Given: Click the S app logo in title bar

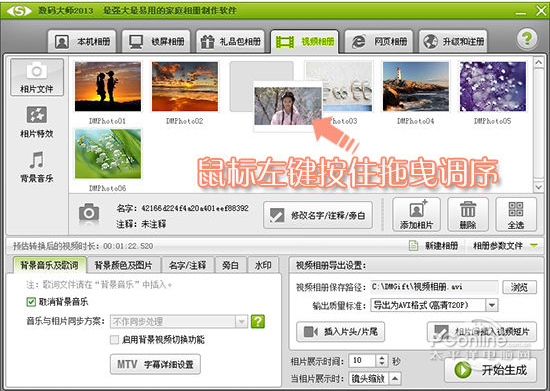Looking at the screenshot, I should 19,11.
